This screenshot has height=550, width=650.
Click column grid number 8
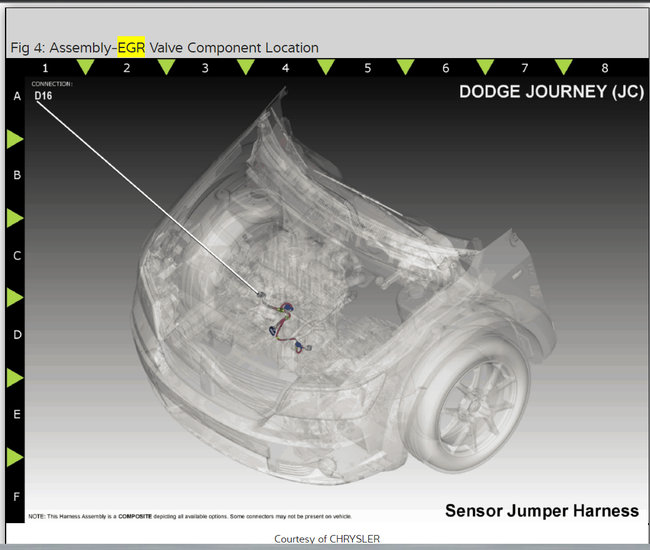pyautogui.click(x=605, y=68)
